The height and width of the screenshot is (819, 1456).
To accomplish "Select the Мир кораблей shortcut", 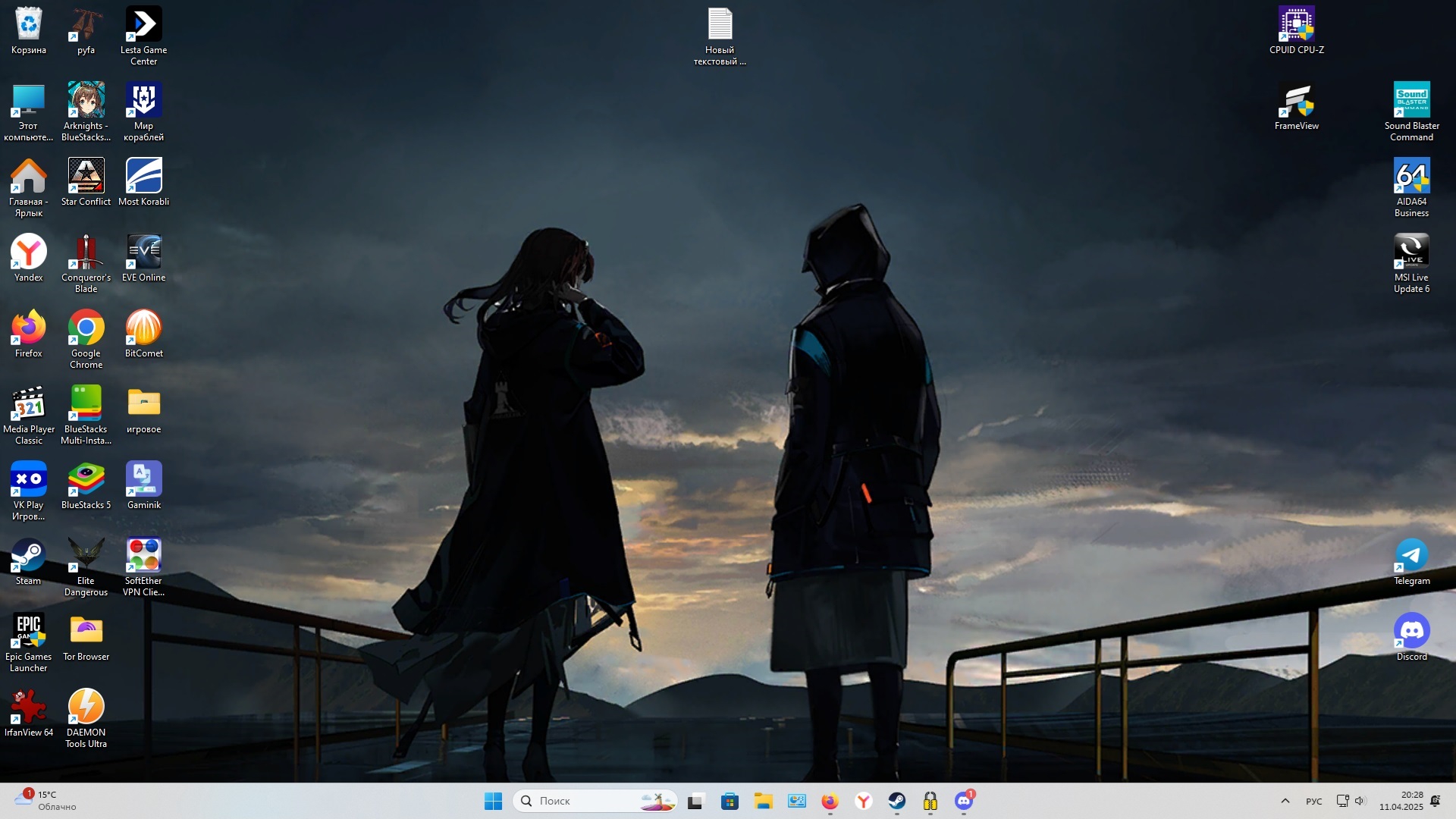I will tap(143, 112).
